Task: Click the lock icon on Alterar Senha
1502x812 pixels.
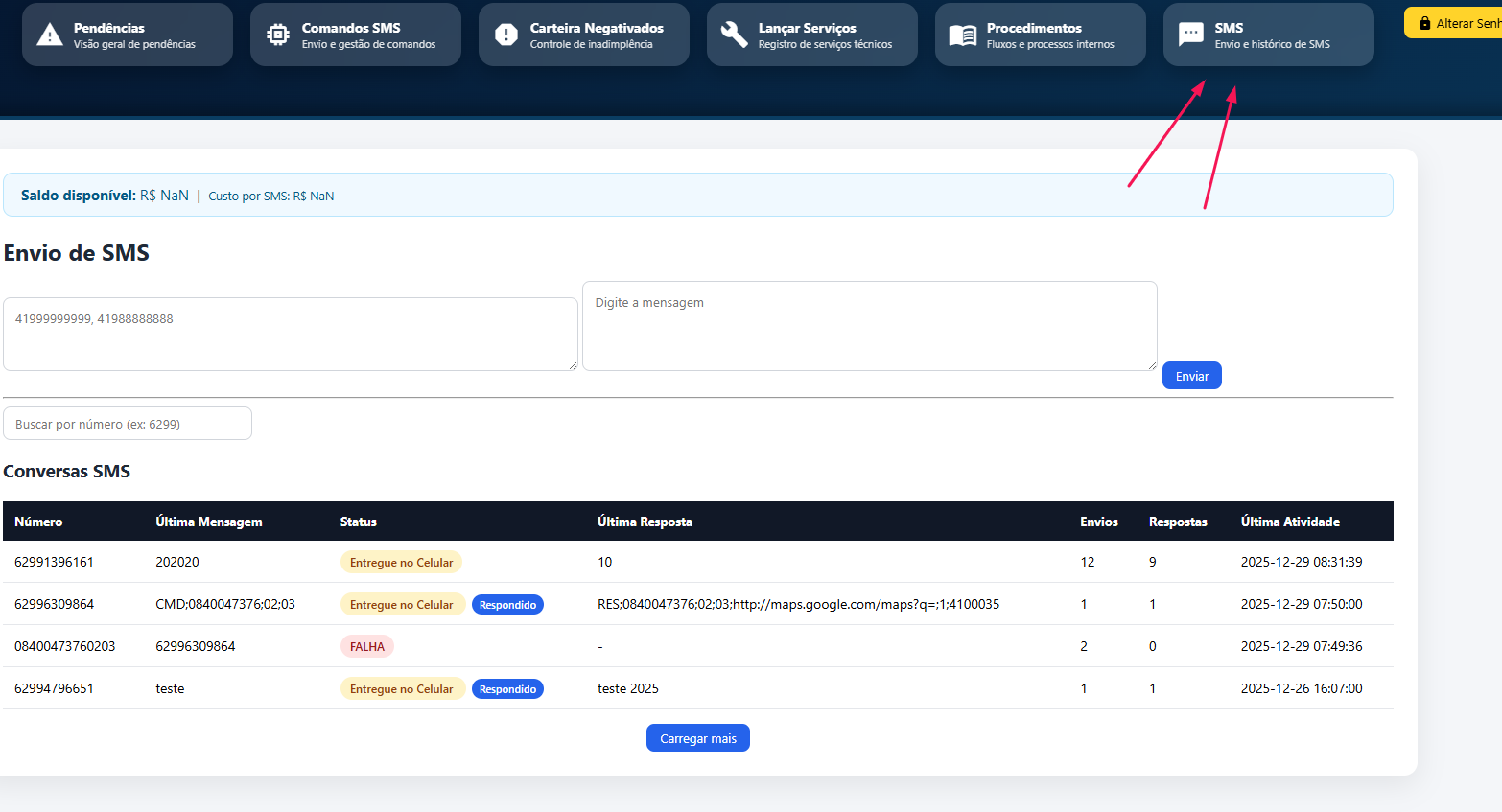Action: click(1424, 23)
